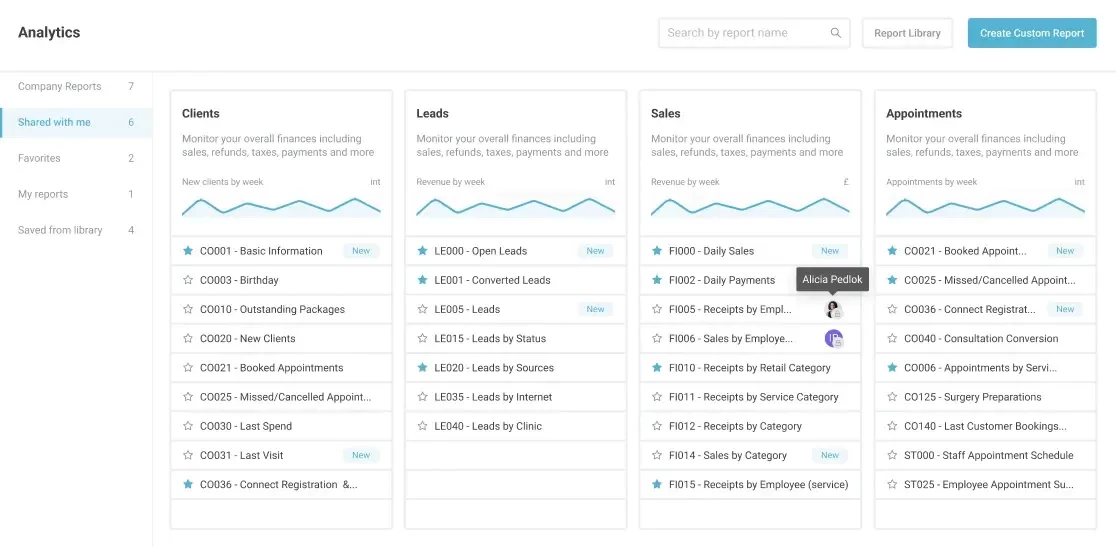Click star icon beside CO030 - Last Spend
1116x547 pixels.
tap(188, 426)
